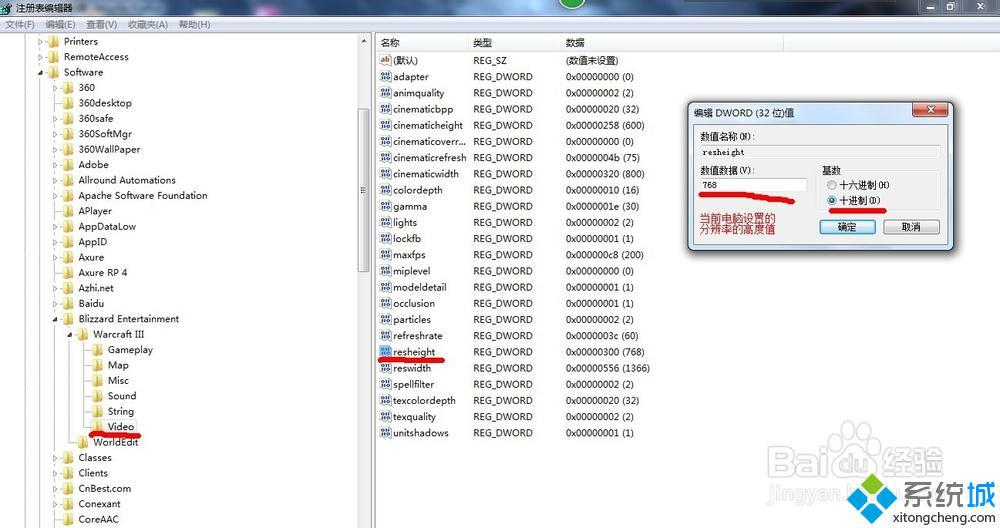
Task: Click the Blizzard Entertainment folder icon
Action: 68,319
